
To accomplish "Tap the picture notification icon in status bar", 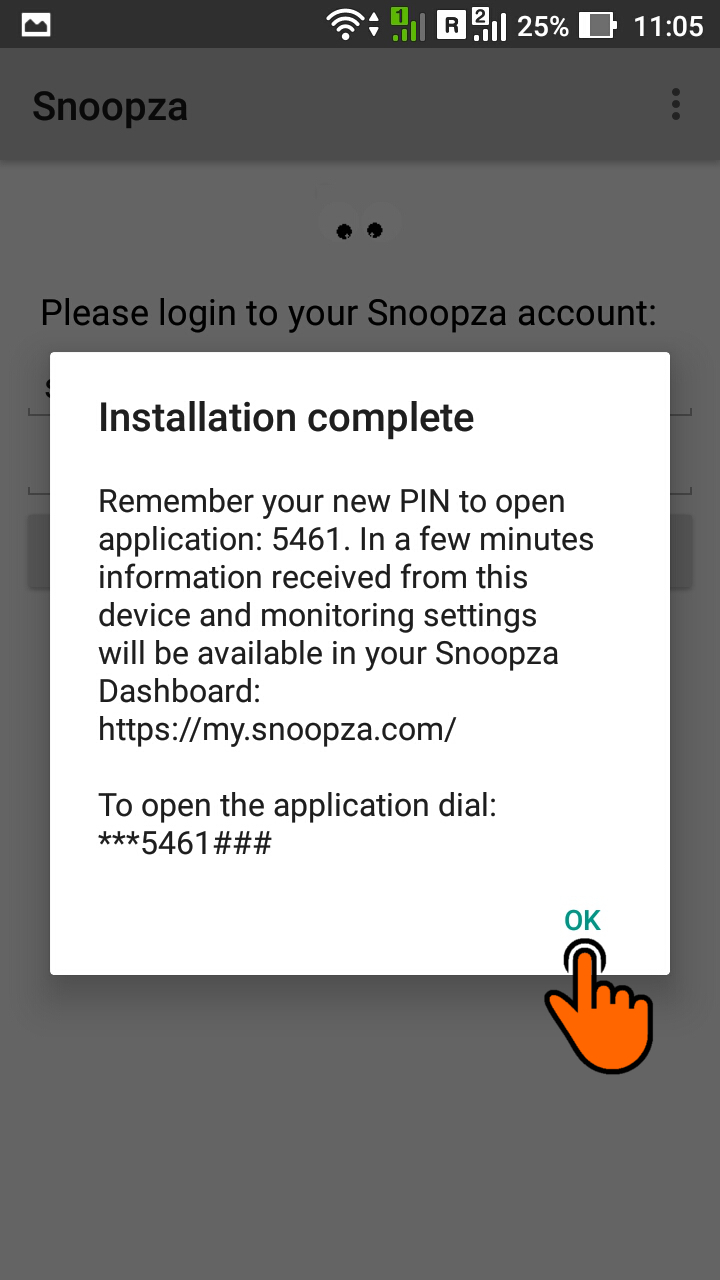I will tap(36, 25).
